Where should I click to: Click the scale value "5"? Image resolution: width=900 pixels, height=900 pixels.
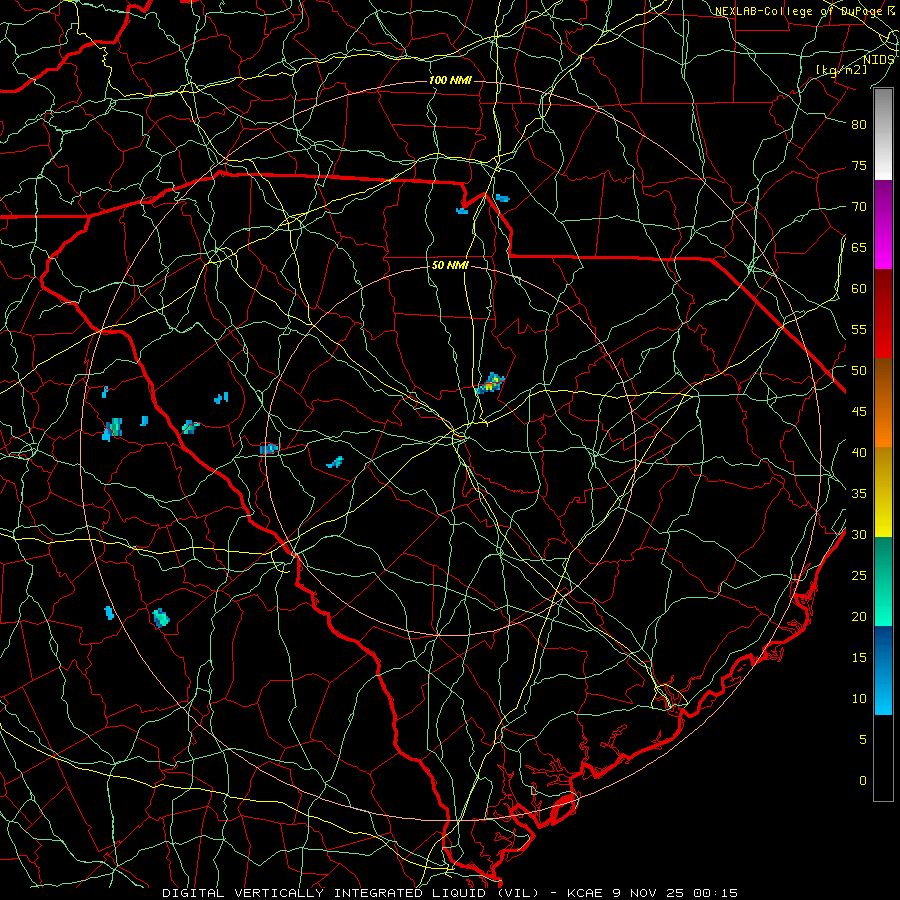[863, 739]
